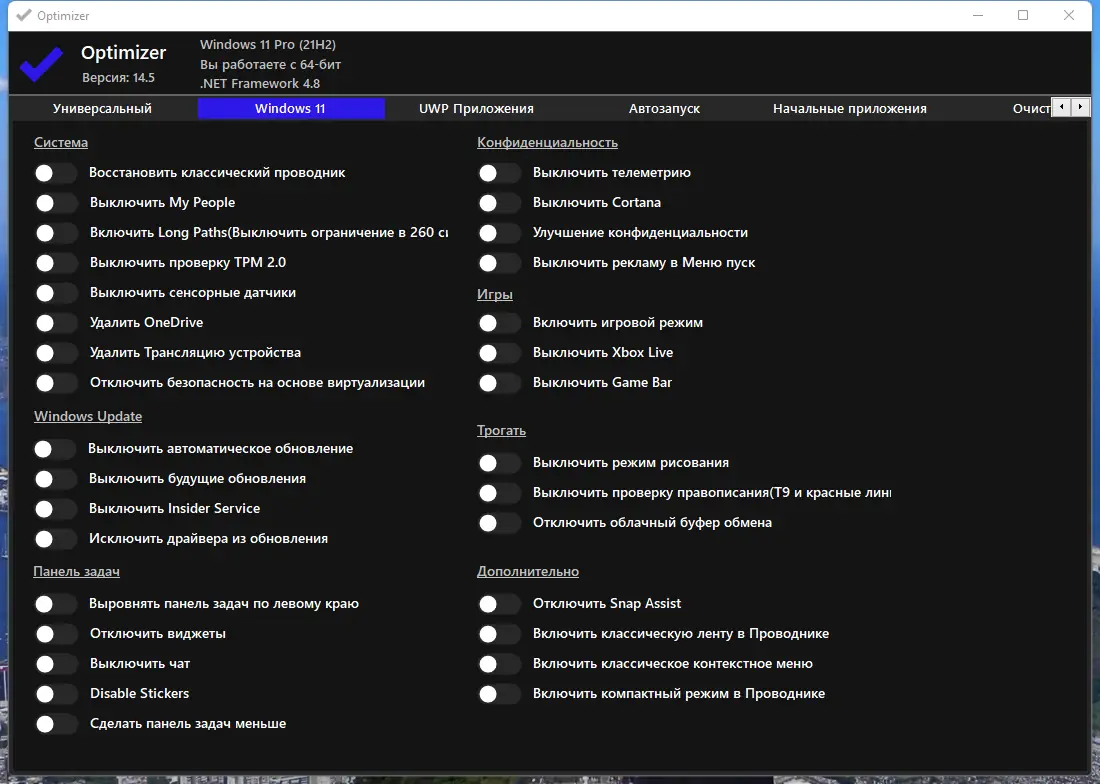The image size is (1100, 784).
Task: Click the Windows 11 Pro (21H2) label
Action: click(x=268, y=45)
